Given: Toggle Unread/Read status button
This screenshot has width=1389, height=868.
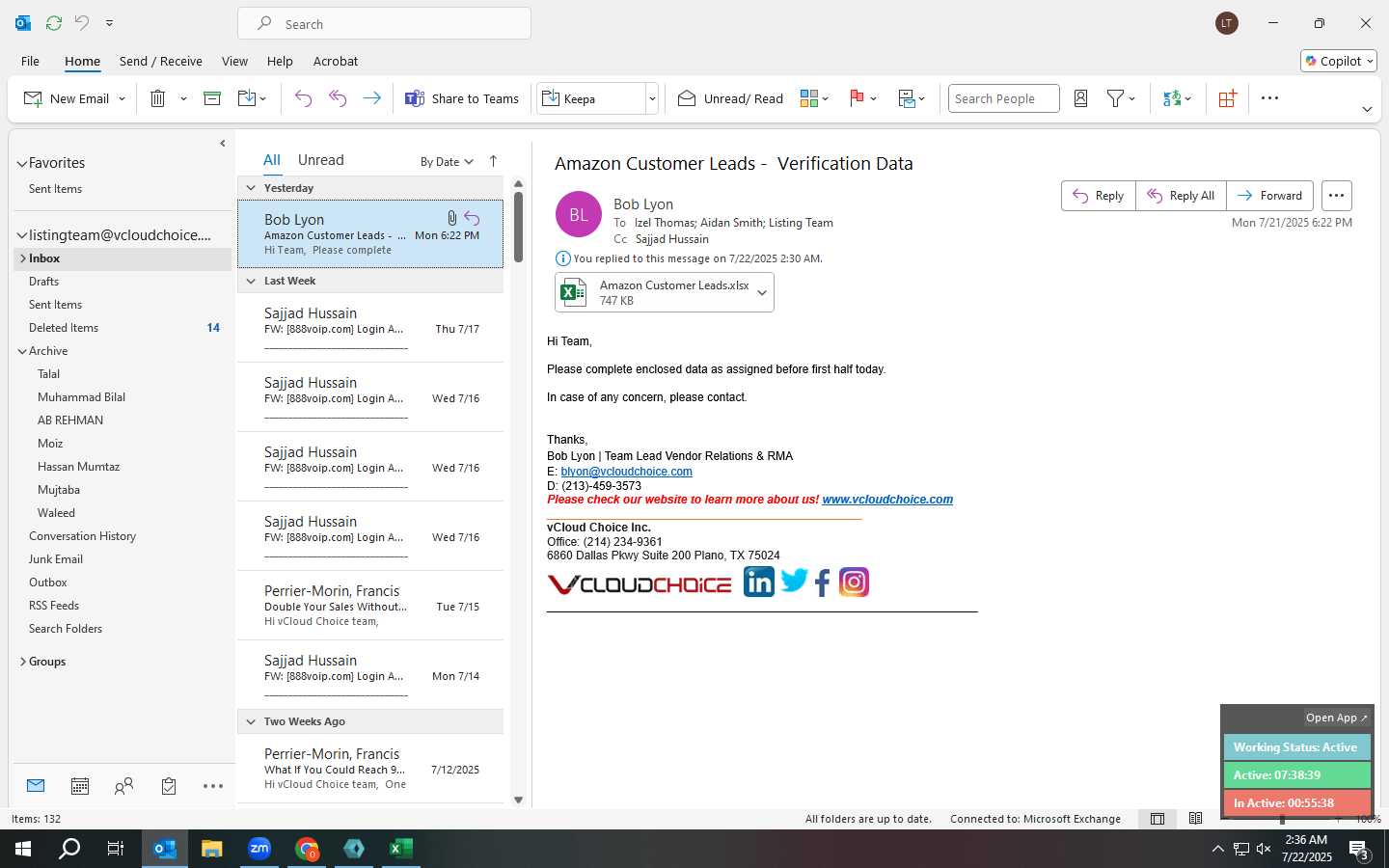Looking at the screenshot, I should tap(730, 98).
